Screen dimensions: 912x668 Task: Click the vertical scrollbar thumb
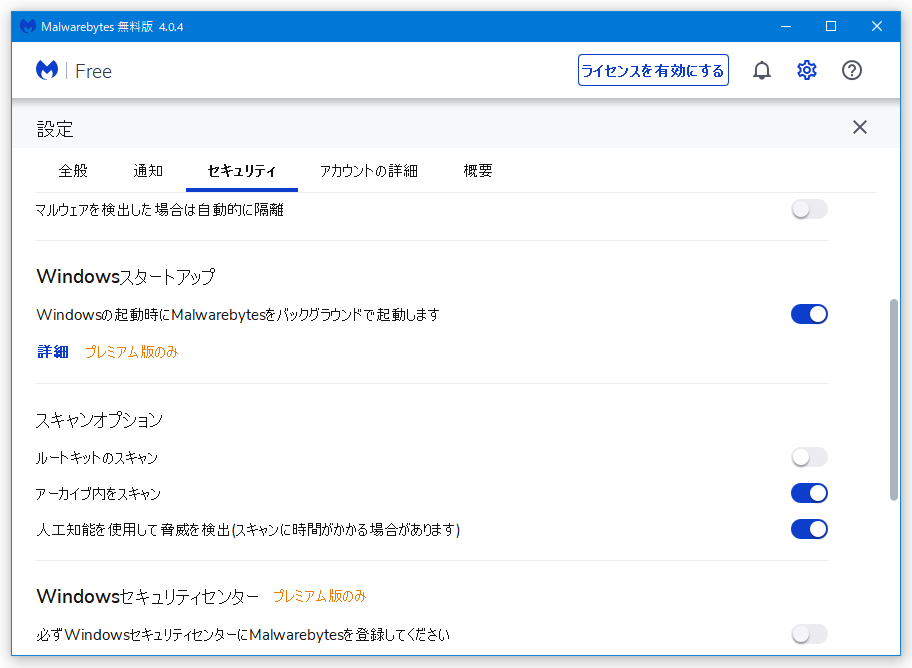pyautogui.click(x=894, y=399)
